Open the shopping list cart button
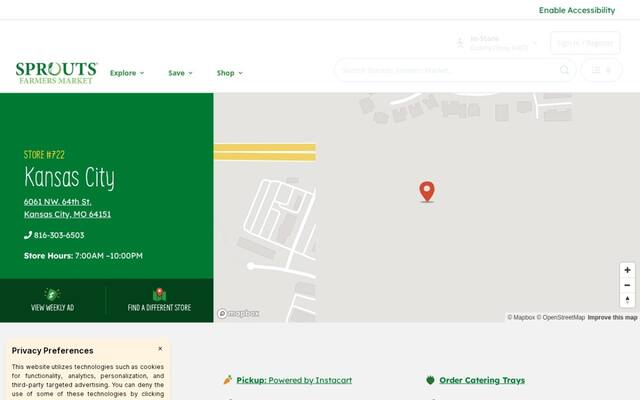Viewport: 640px width, 400px height. click(x=601, y=70)
